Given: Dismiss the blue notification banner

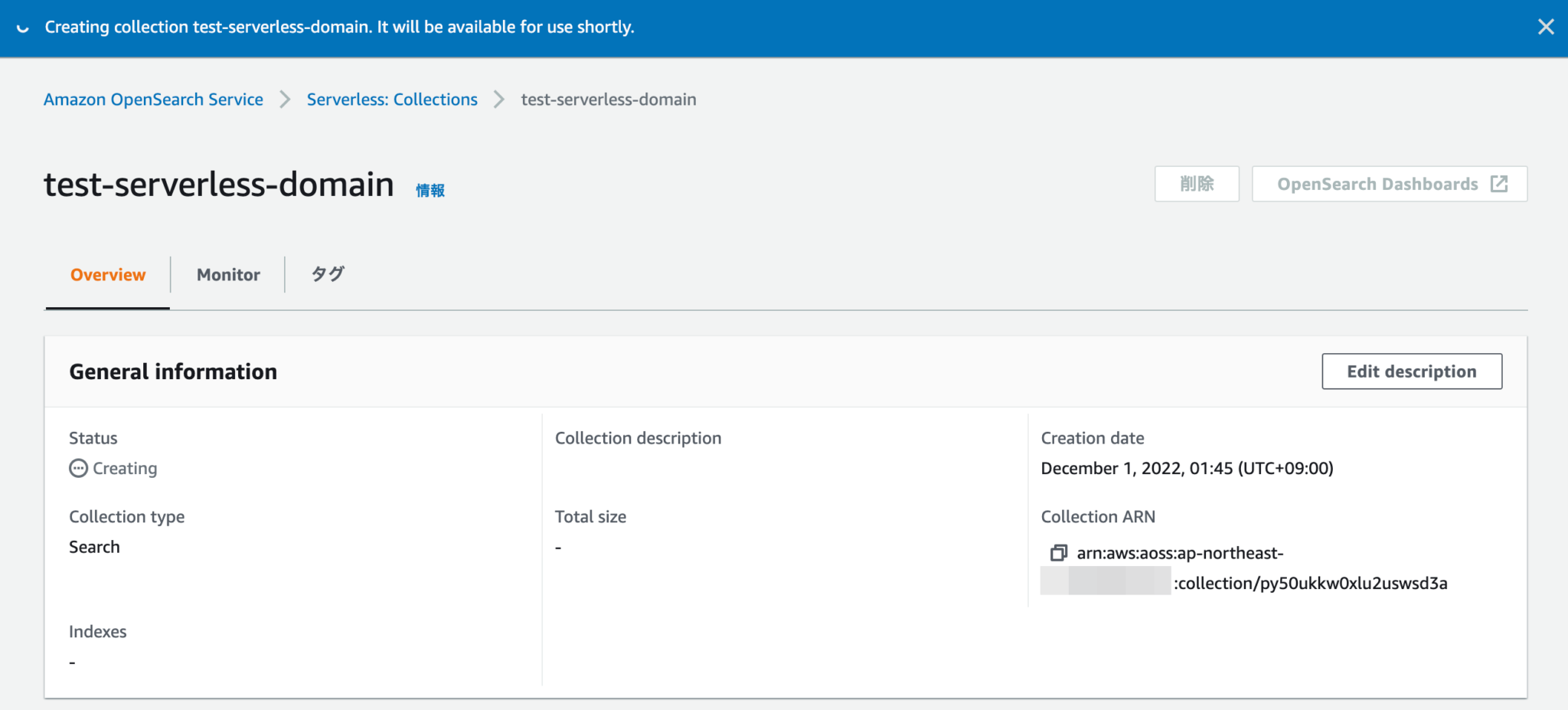Looking at the screenshot, I should pos(1545,28).
